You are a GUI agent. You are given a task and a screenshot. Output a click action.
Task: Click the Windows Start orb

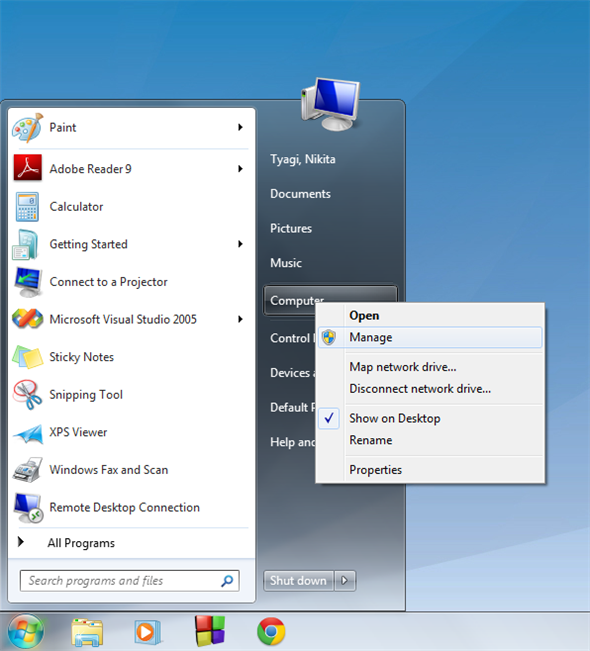25,631
